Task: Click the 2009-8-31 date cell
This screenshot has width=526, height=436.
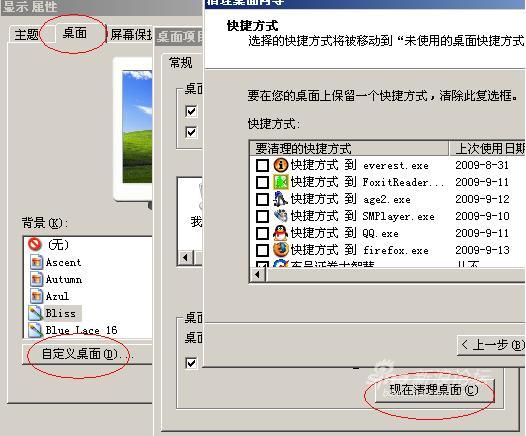Action: click(x=482, y=165)
